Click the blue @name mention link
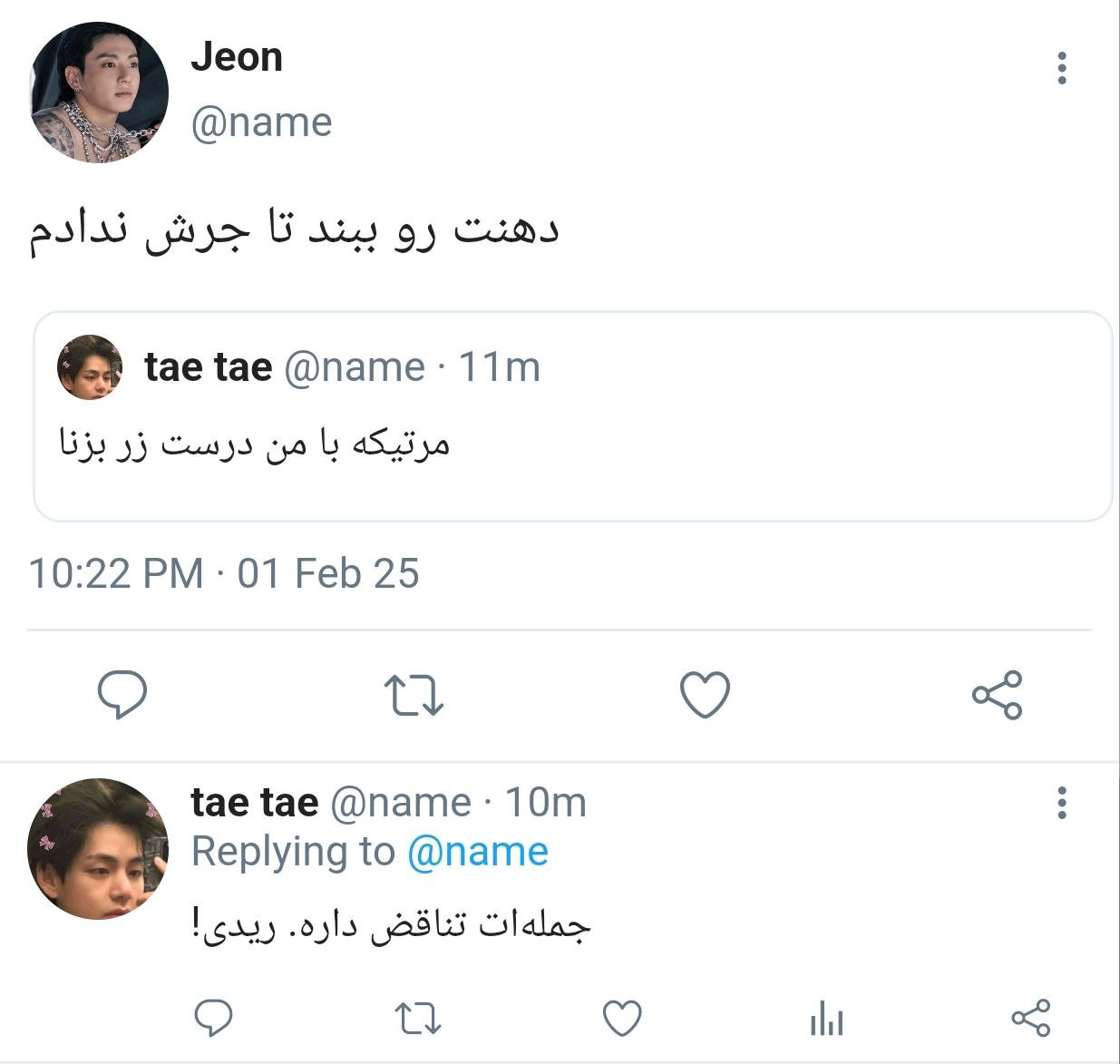This screenshot has width=1120, height=1064. tap(478, 852)
